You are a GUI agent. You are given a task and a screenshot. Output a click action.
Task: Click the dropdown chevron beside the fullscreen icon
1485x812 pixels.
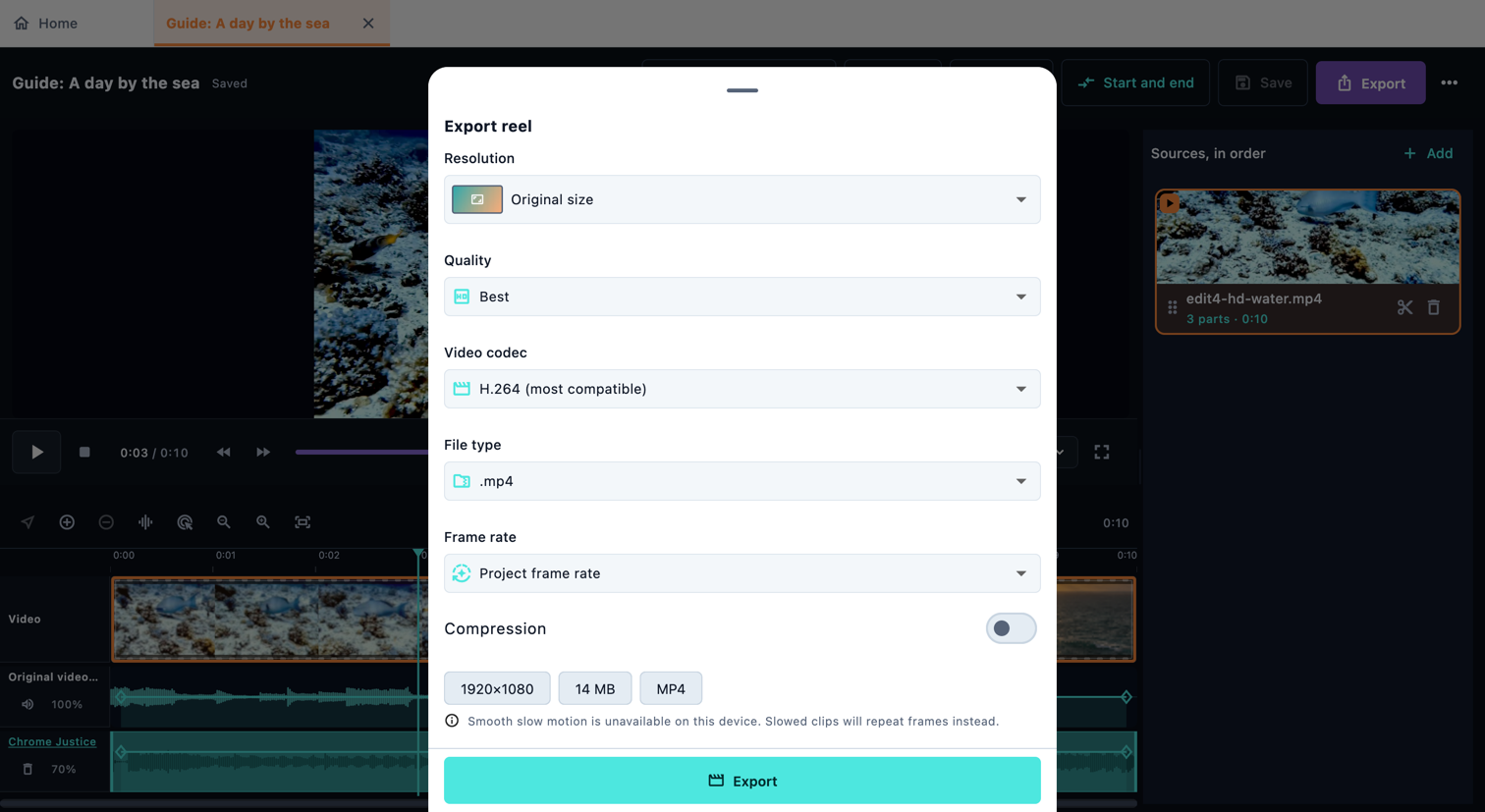click(x=1061, y=453)
